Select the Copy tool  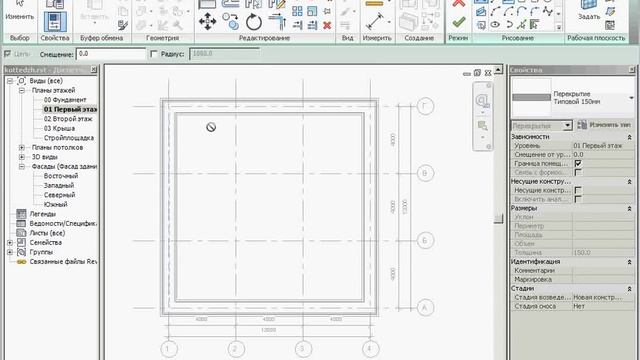(x=231, y=21)
